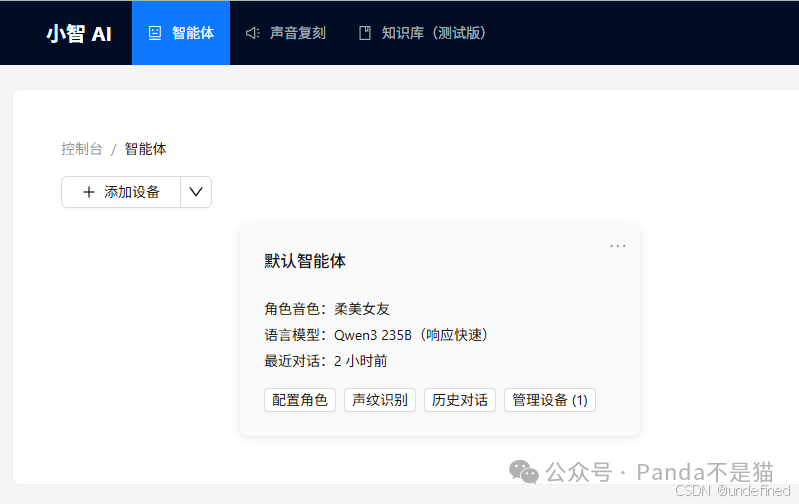Click the 配置角色 button

tap(300, 400)
